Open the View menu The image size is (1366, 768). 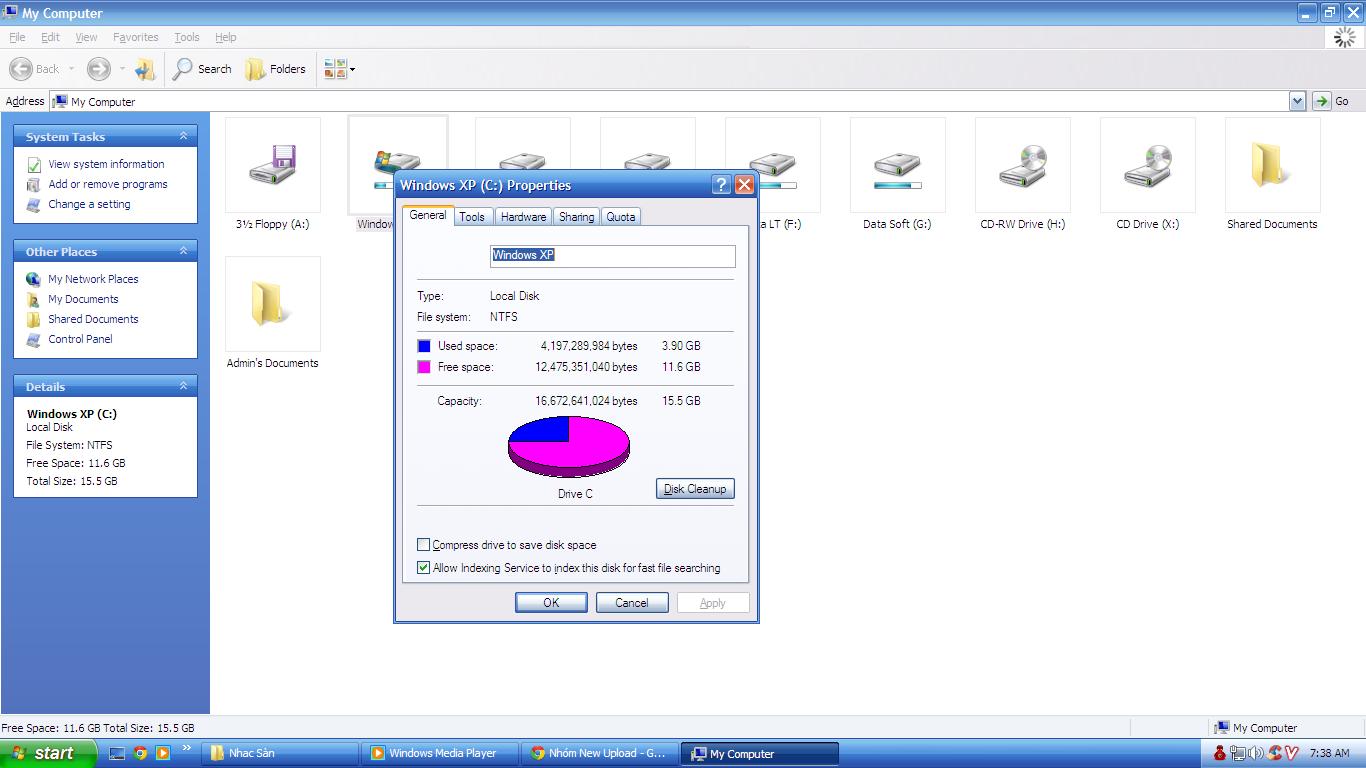click(x=86, y=37)
